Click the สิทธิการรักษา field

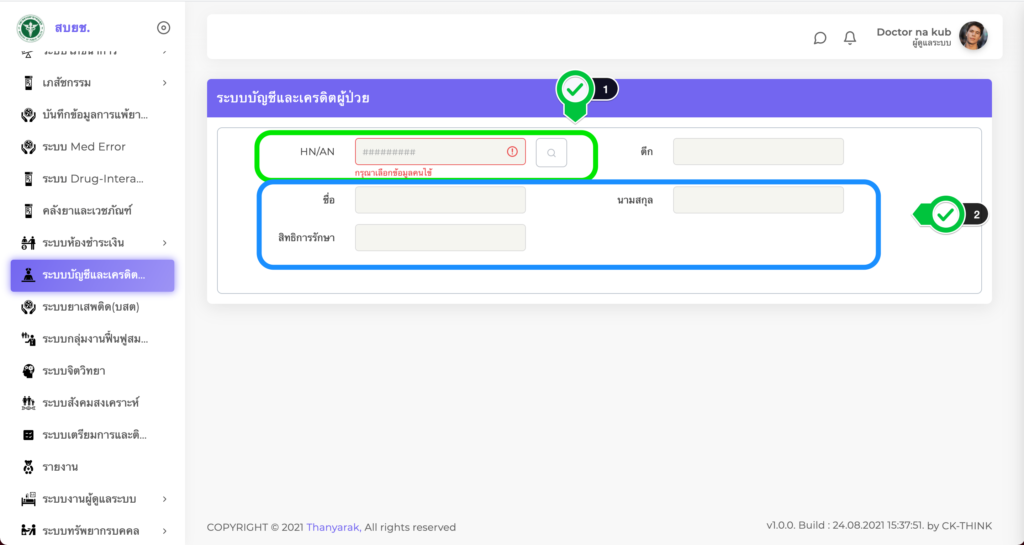[440, 237]
